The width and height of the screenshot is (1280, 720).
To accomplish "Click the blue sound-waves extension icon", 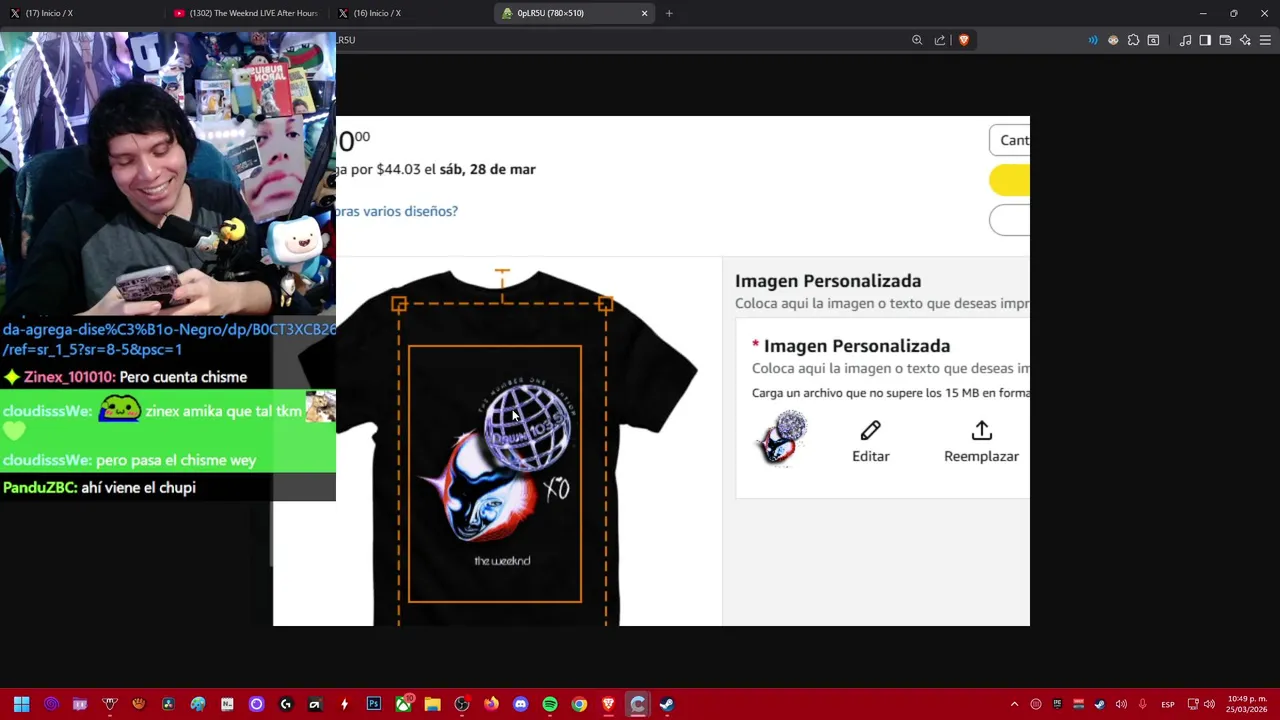I will coord(1093,40).
